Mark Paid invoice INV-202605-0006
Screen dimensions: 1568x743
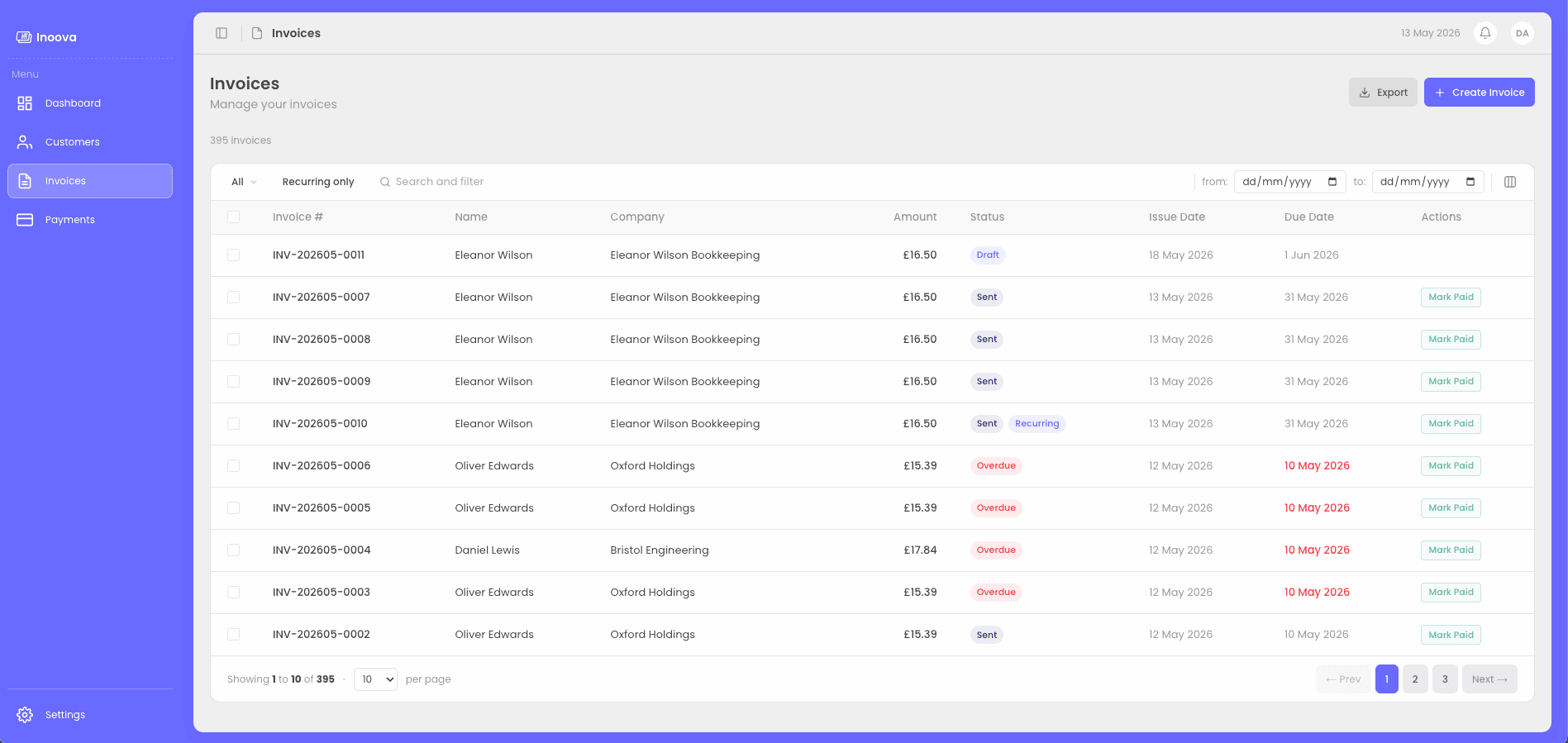point(1451,466)
